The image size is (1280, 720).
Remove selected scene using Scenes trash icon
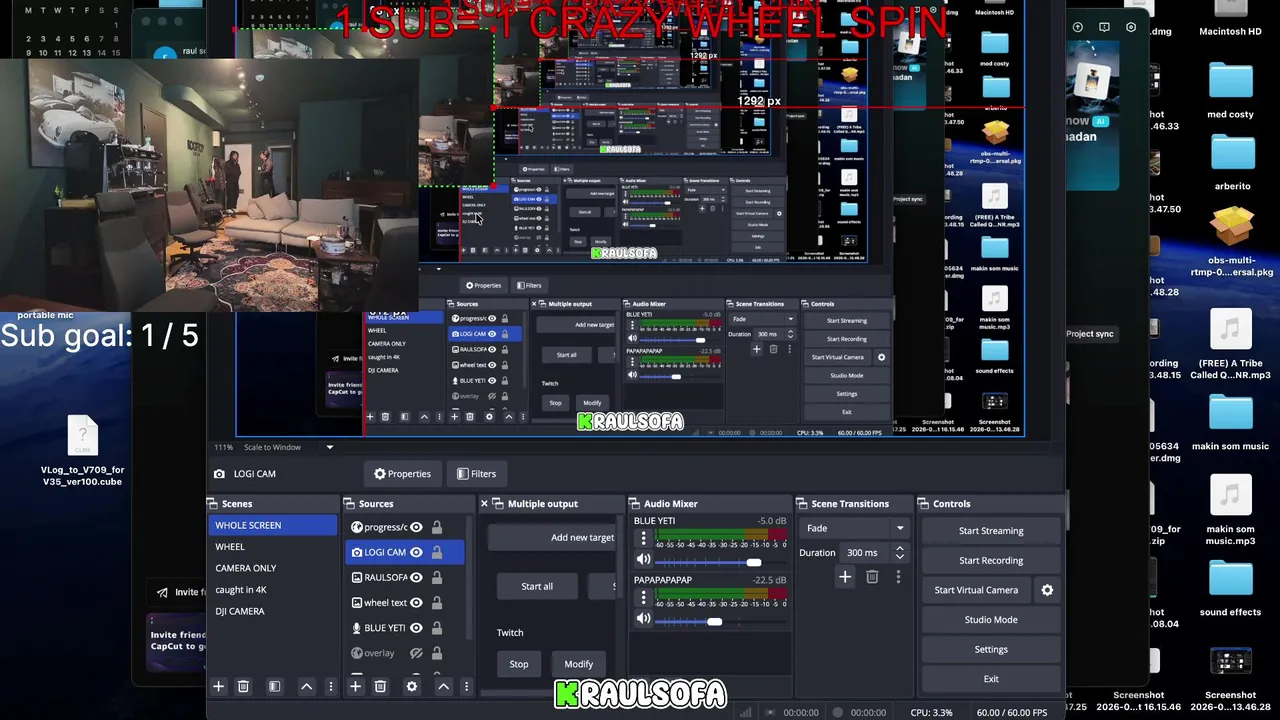tap(243, 686)
